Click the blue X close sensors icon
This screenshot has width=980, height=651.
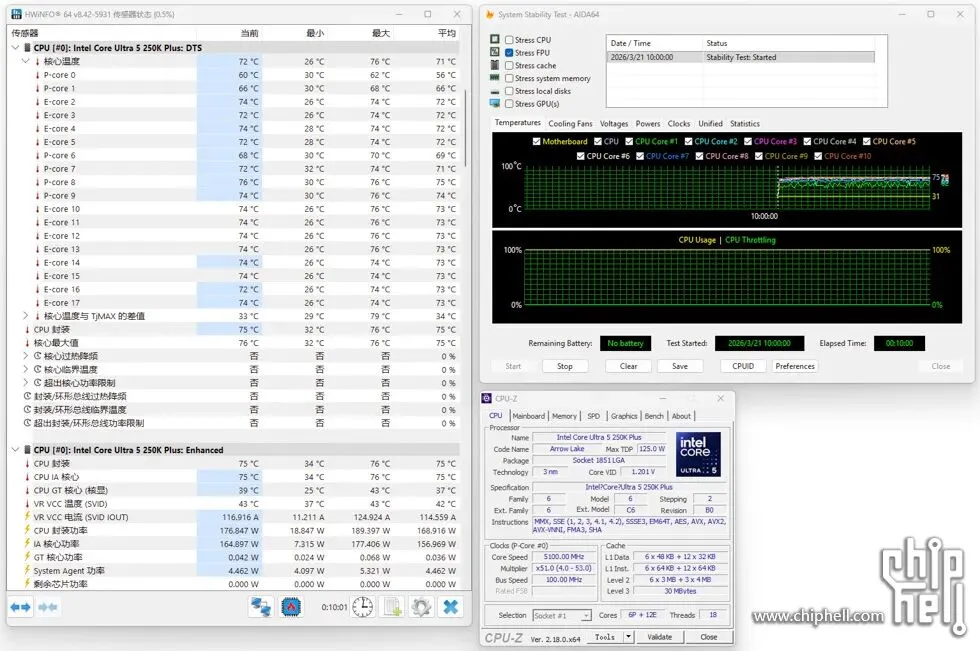[451, 607]
